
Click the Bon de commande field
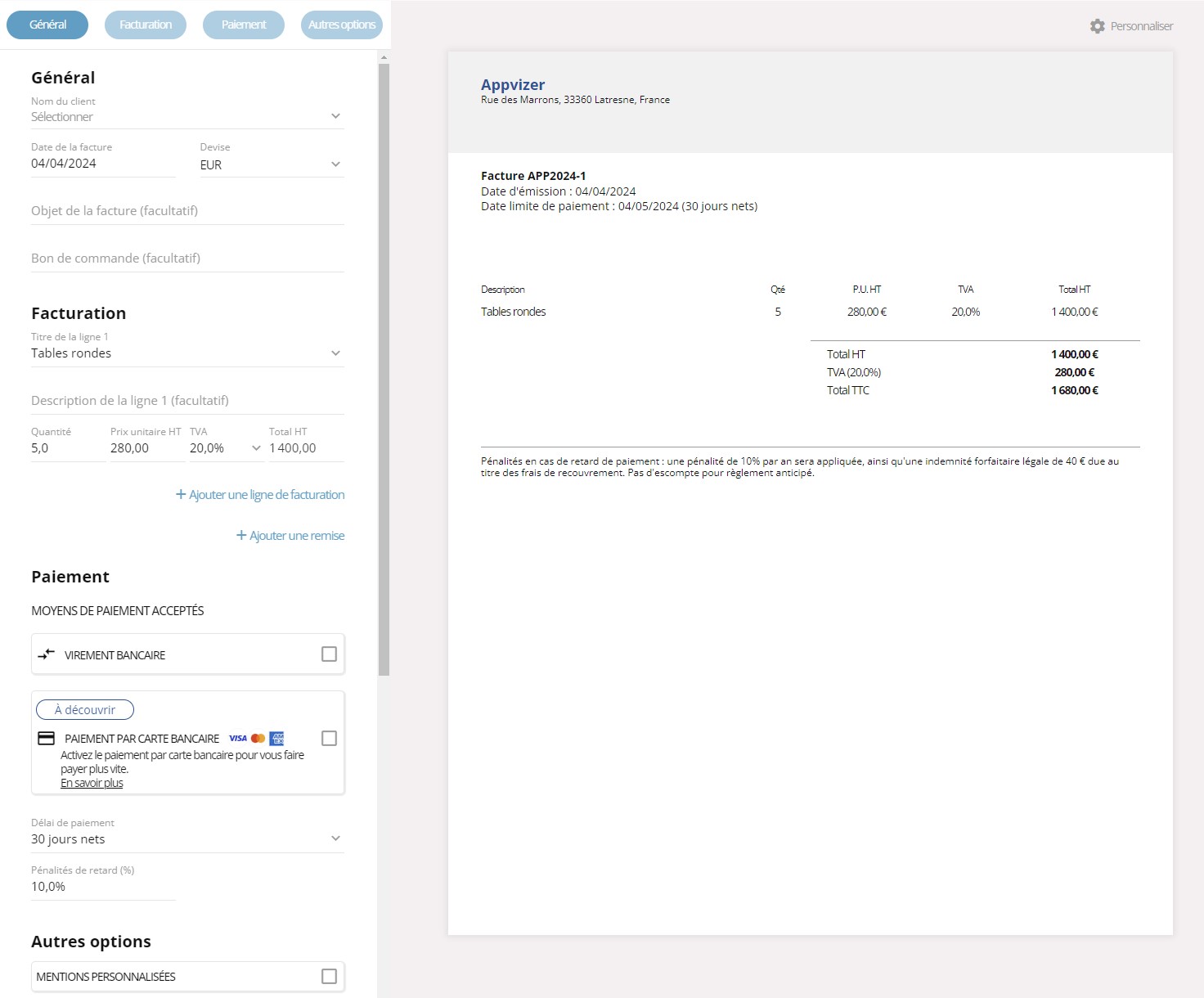187,258
